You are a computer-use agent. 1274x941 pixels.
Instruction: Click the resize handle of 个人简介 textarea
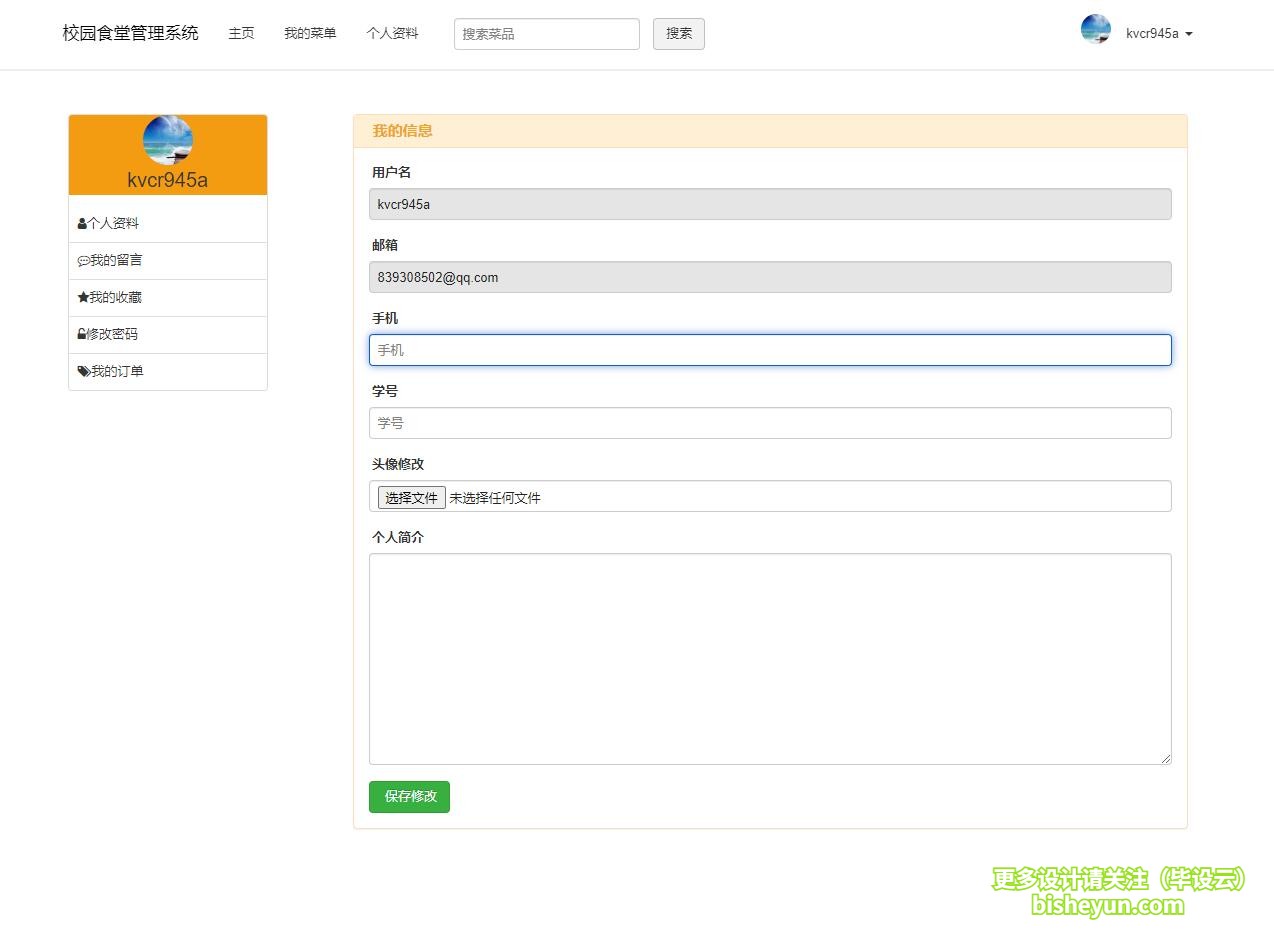coord(1166,759)
